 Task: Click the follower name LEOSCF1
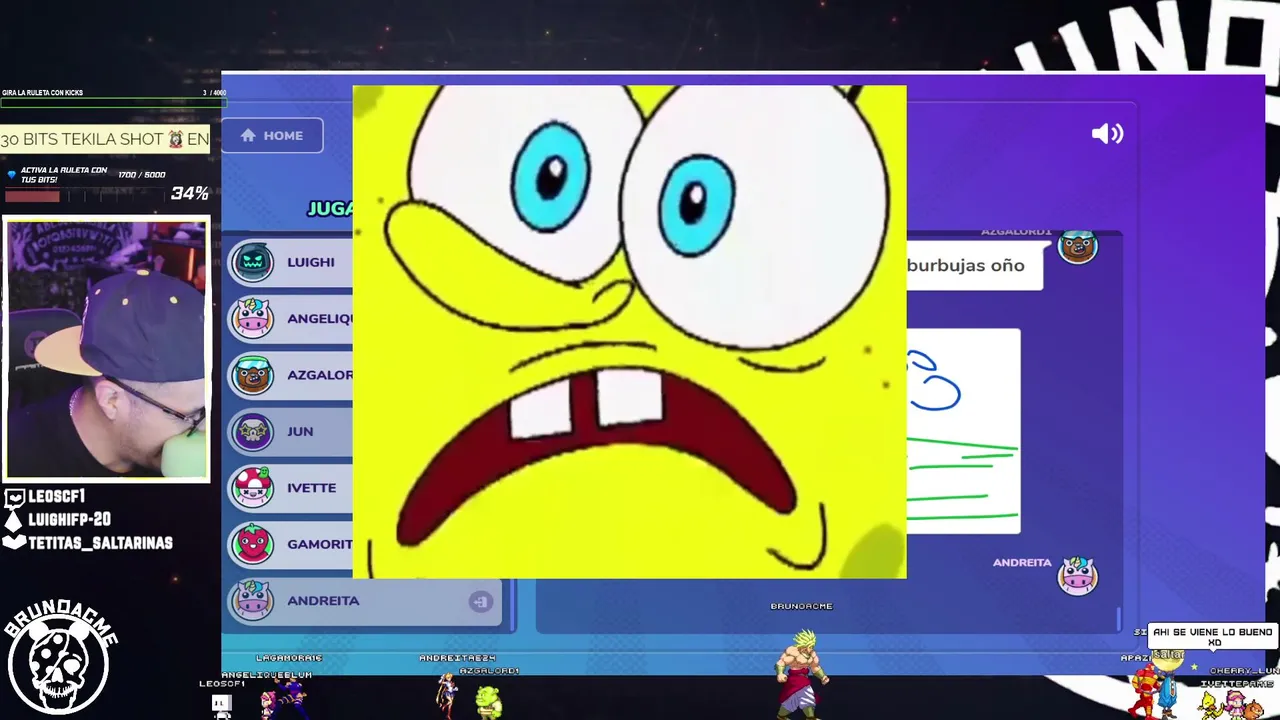(x=57, y=496)
